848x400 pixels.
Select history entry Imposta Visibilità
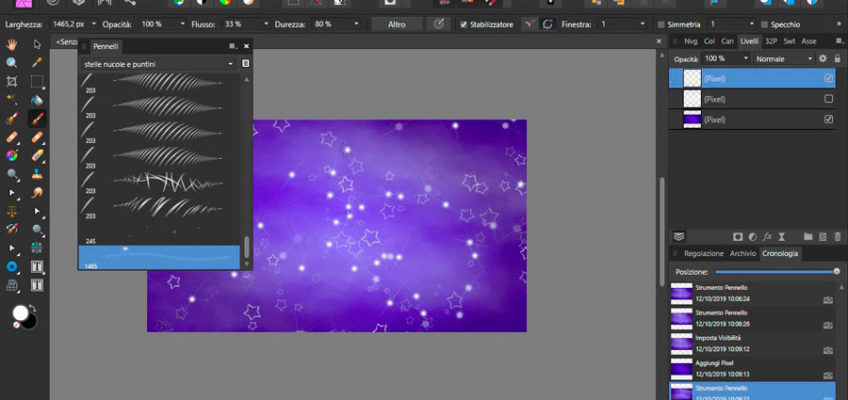pyautogui.click(x=752, y=343)
